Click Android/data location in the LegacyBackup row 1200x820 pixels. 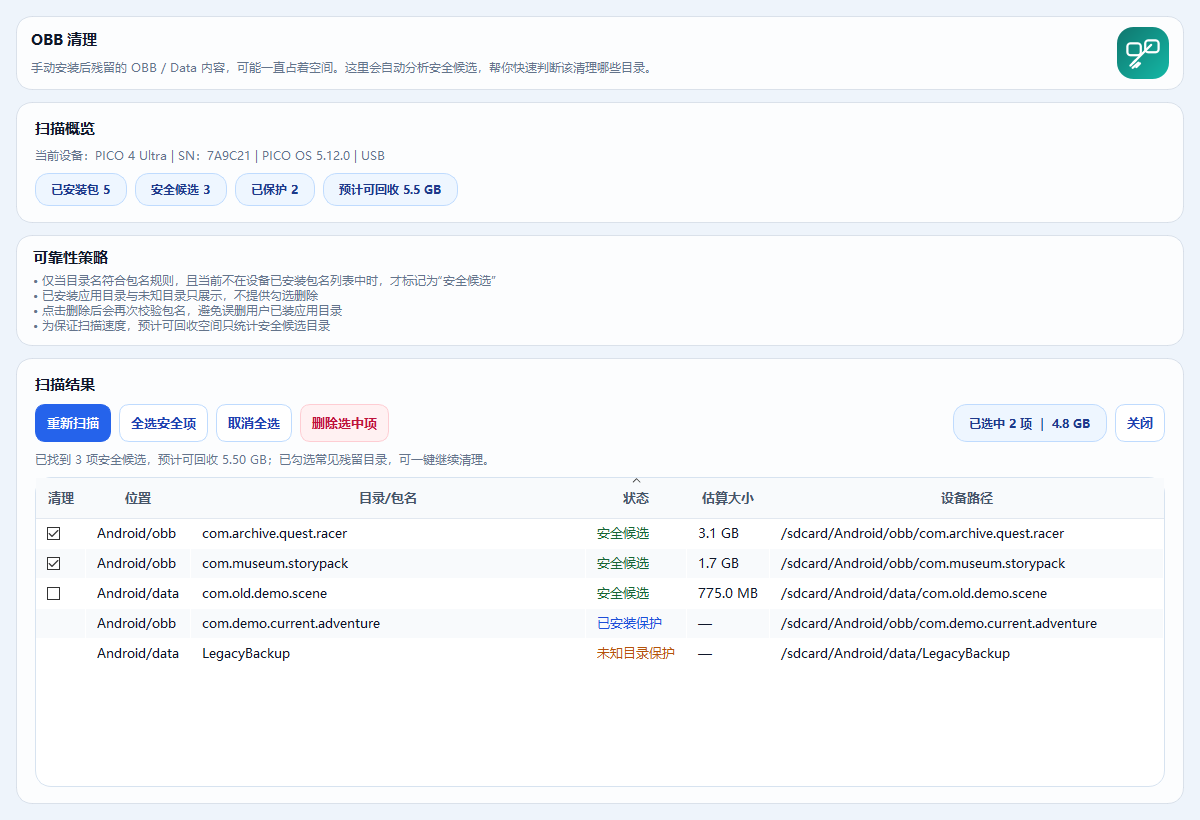[138, 654]
